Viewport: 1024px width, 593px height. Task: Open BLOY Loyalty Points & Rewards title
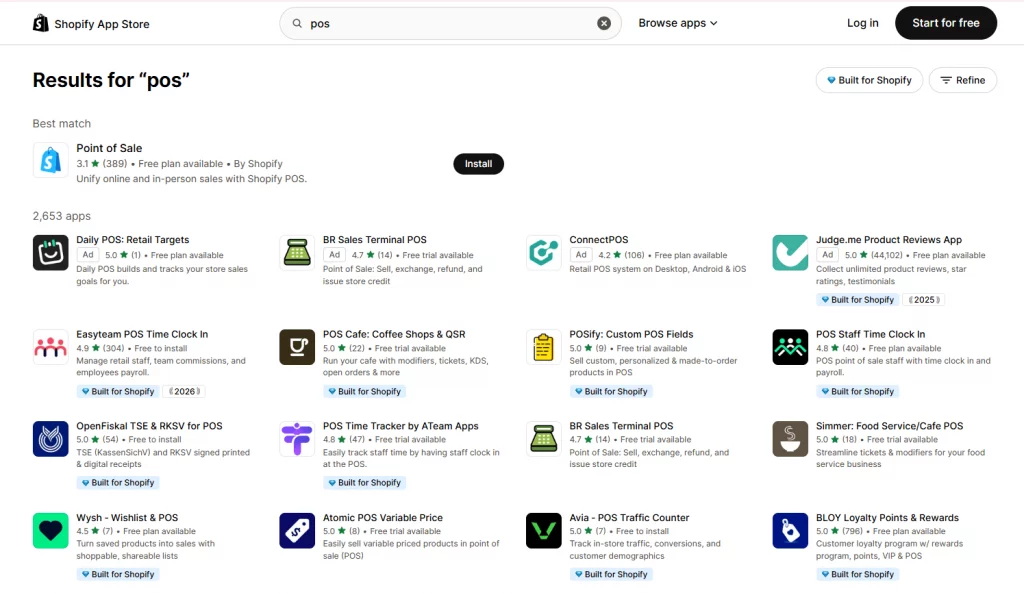point(888,517)
